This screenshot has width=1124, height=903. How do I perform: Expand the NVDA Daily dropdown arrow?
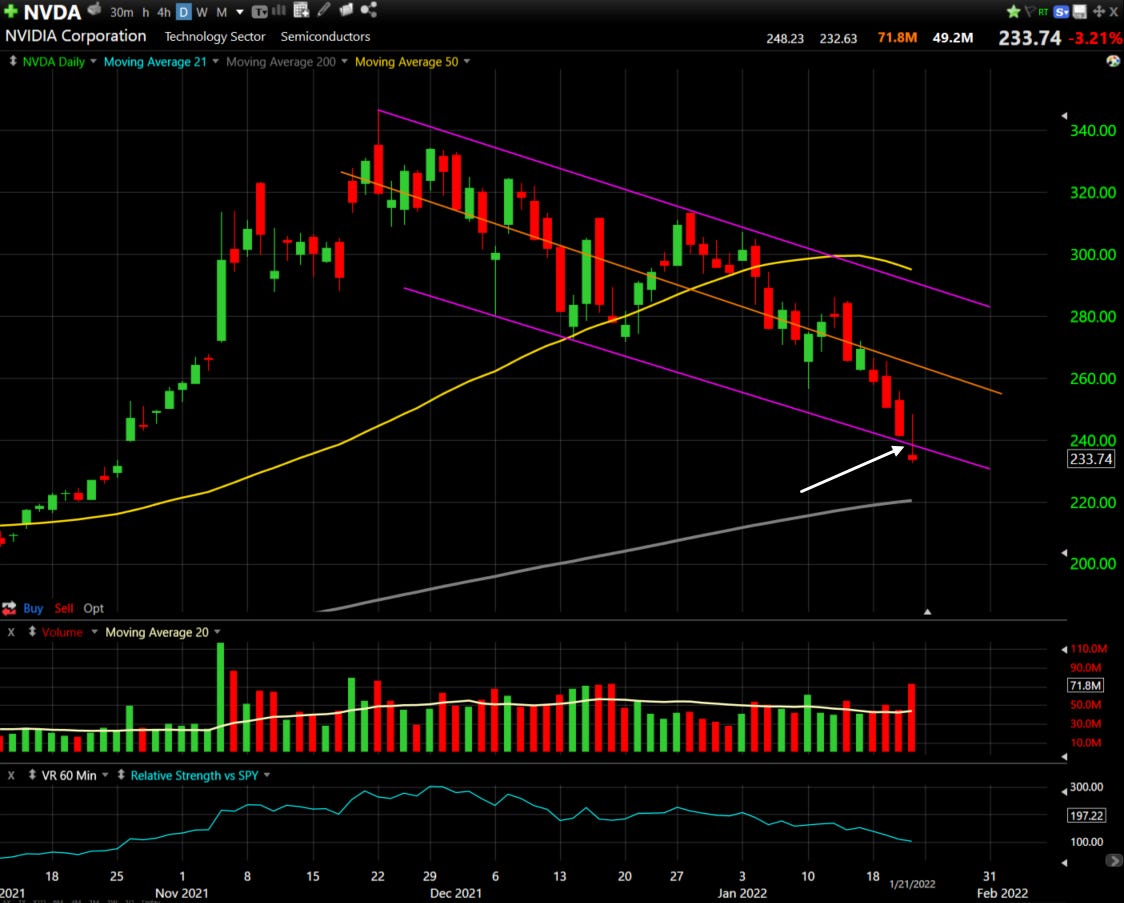point(93,62)
